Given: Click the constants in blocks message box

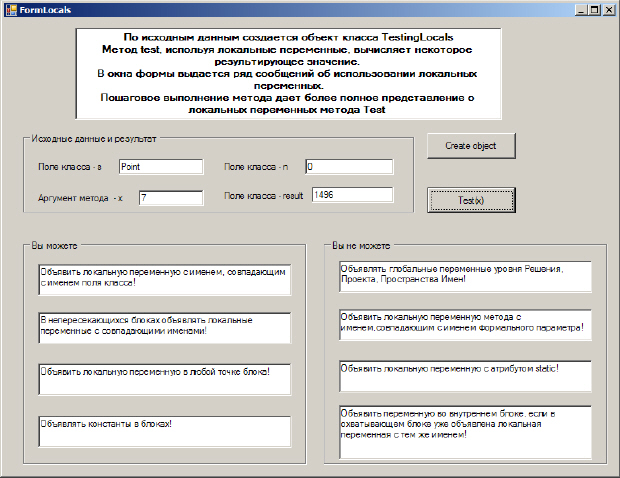Looking at the screenshot, I should tap(165, 431).
